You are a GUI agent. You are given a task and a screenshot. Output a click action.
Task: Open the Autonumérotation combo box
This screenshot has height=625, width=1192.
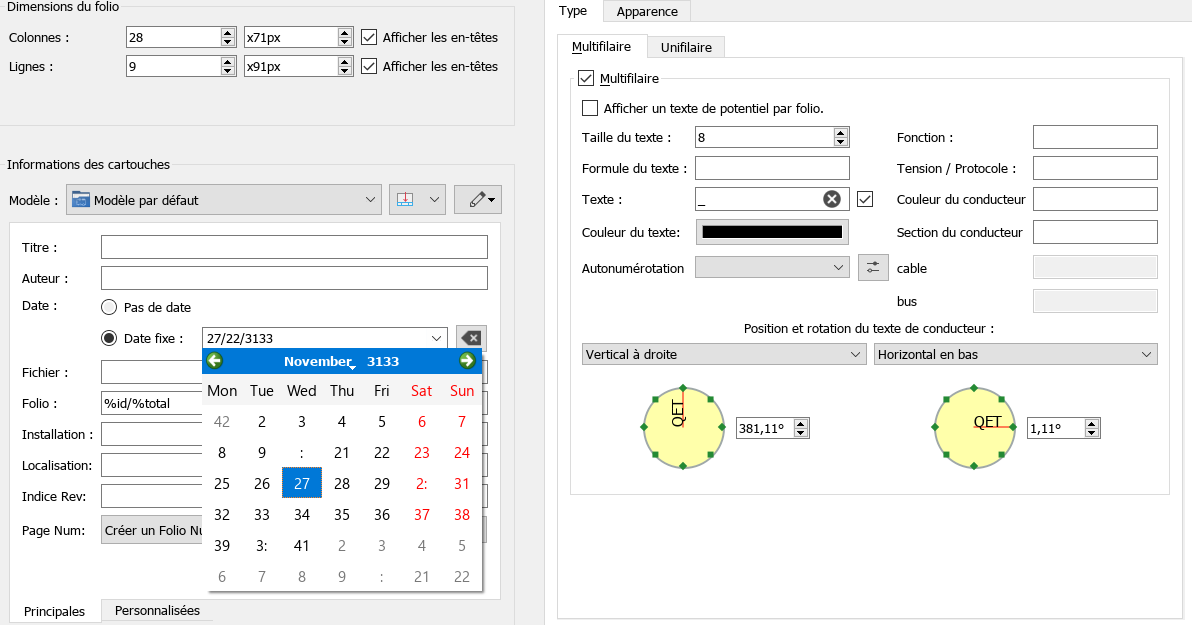[771, 268]
